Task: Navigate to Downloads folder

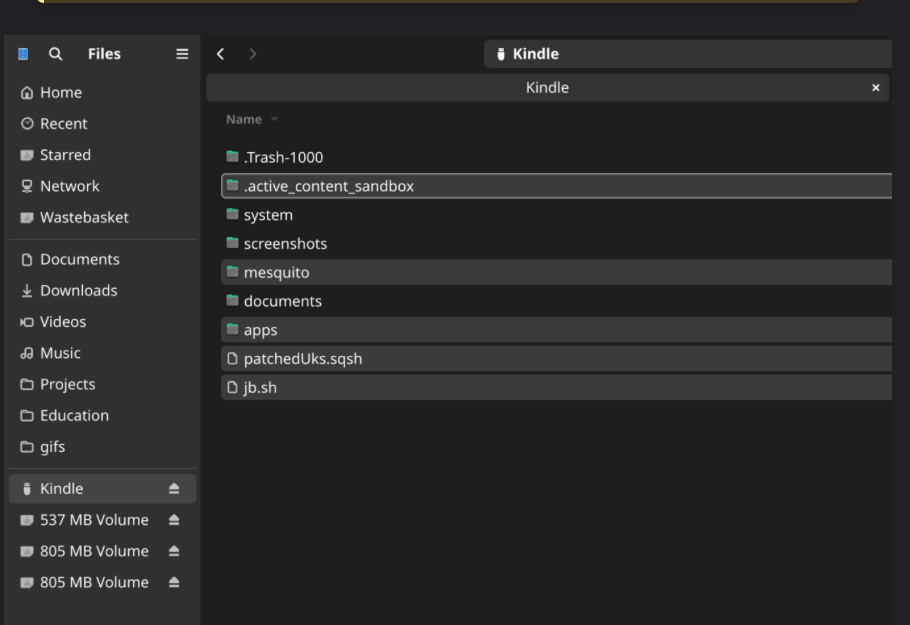Action: pos(78,291)
